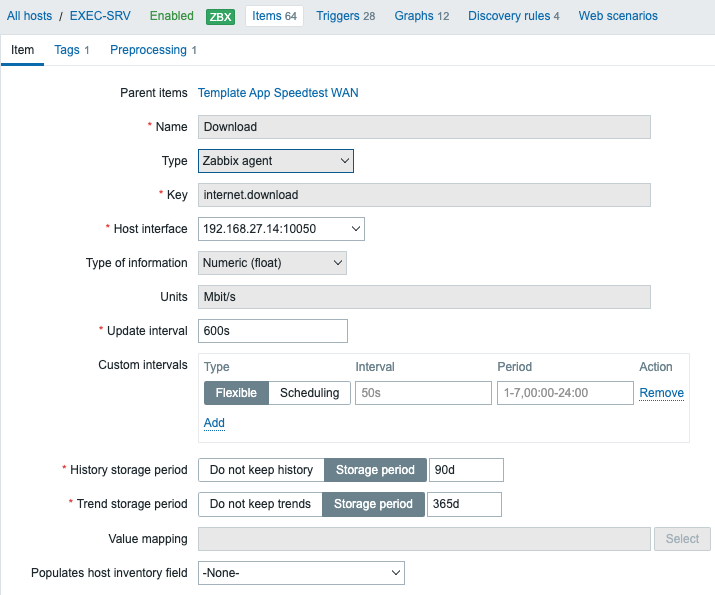Remove the custom interval row
The width and height of the screenshot is (715, 595).
click(x=661, y=393)
